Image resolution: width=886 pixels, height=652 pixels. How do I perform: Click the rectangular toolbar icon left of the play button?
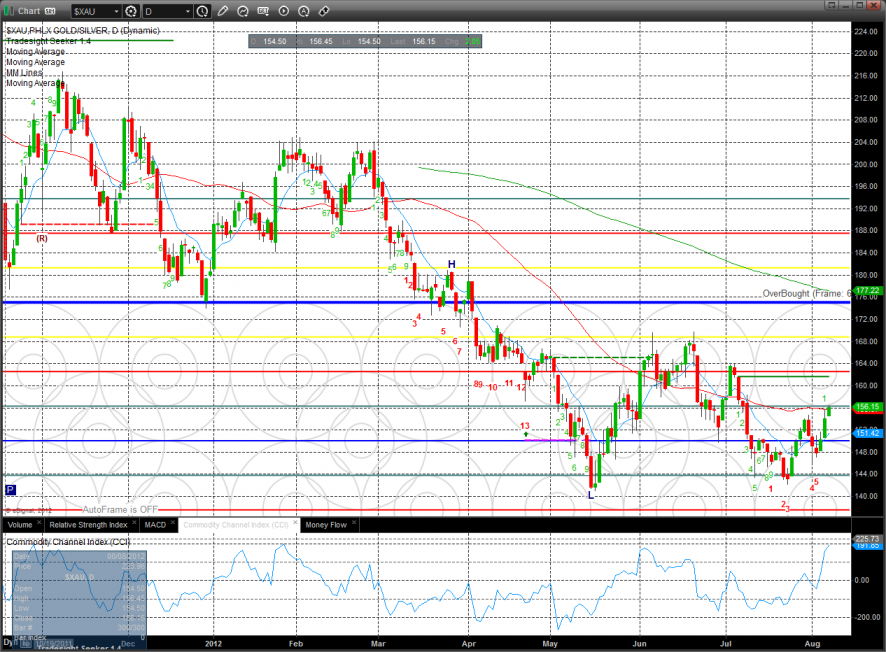264,11
